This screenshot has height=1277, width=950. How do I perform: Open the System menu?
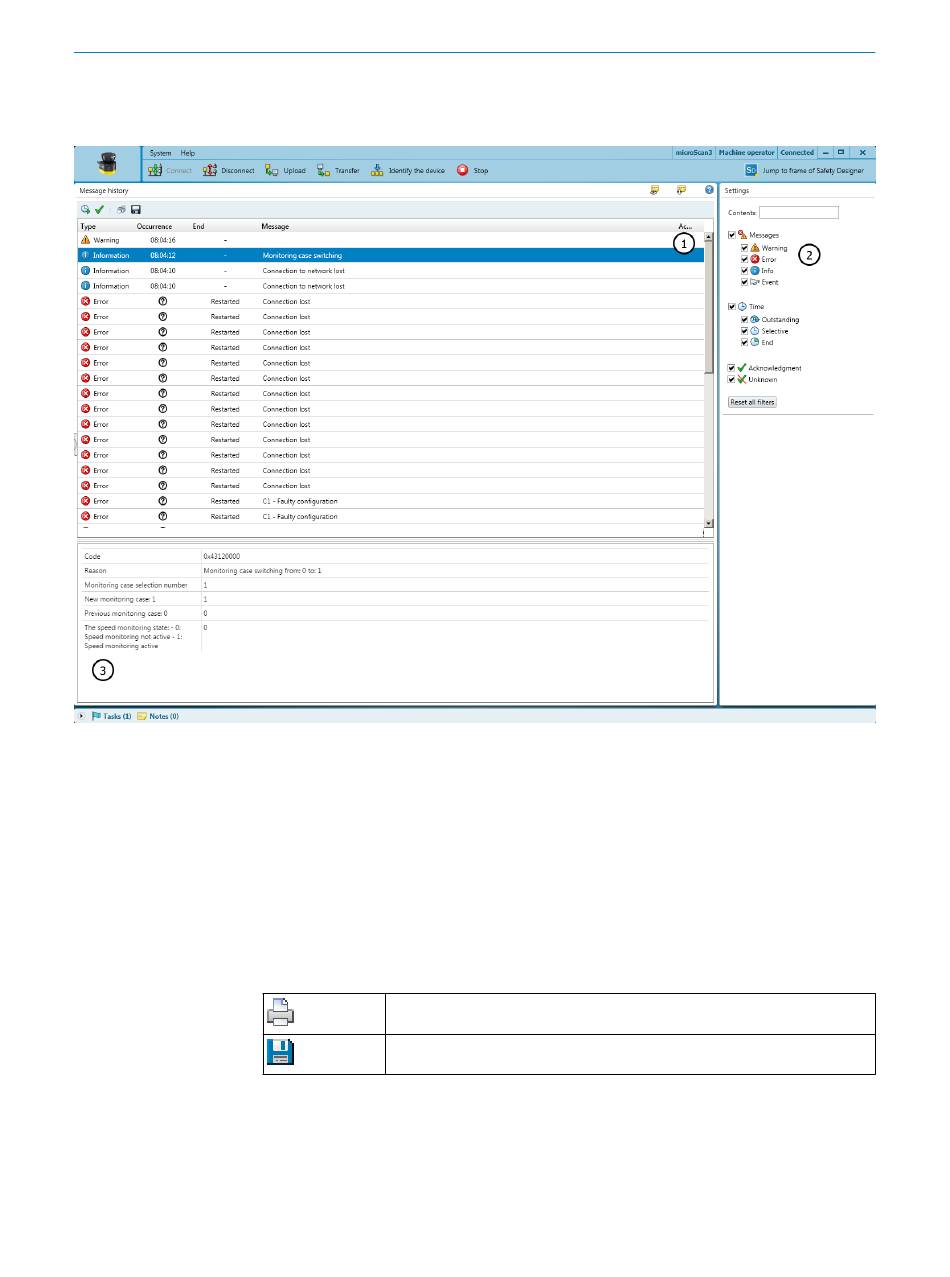click(160, 153)
